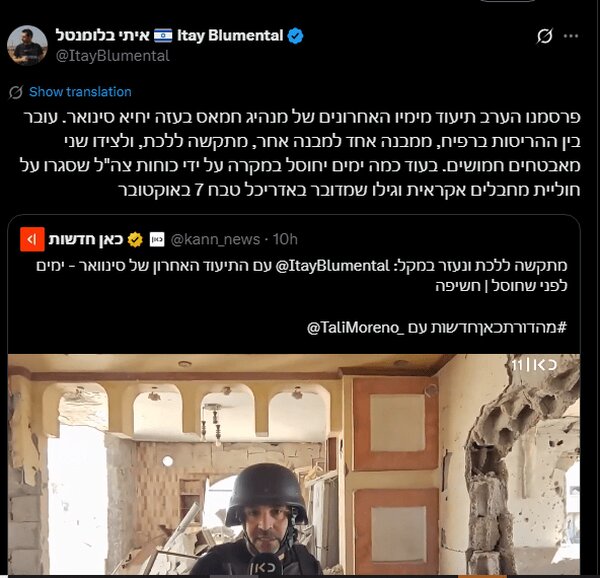
Task: Open the three-dot more options menu
Action: pos(571,36)
